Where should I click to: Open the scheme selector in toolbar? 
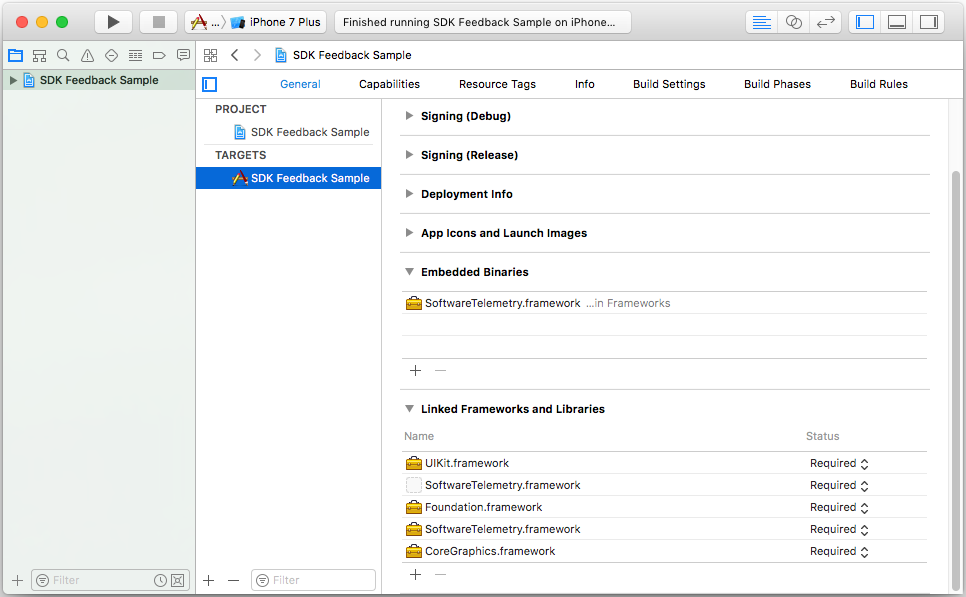204,22
